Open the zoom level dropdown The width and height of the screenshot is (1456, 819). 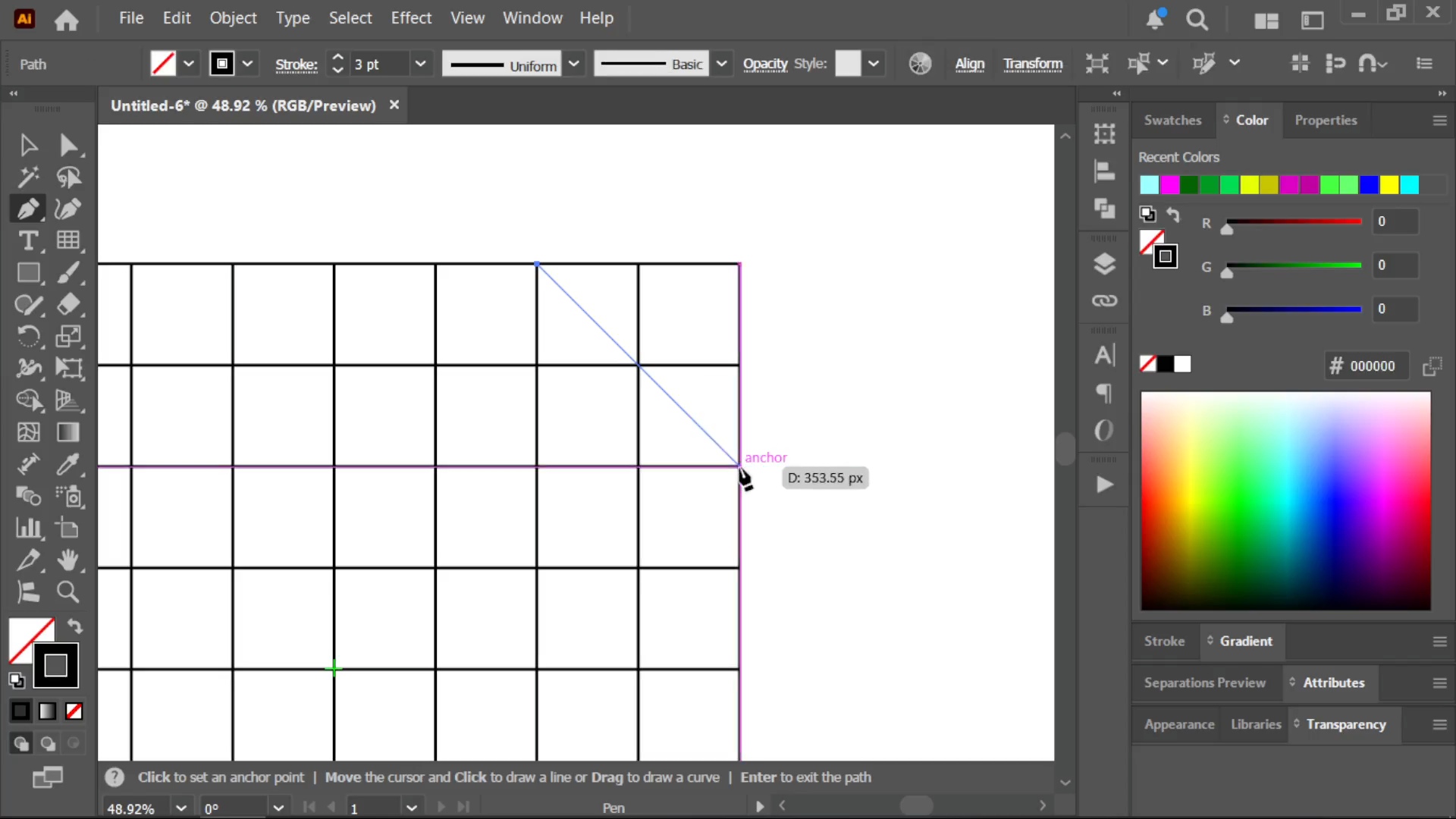pyautogui.click(x=180, y=808)
